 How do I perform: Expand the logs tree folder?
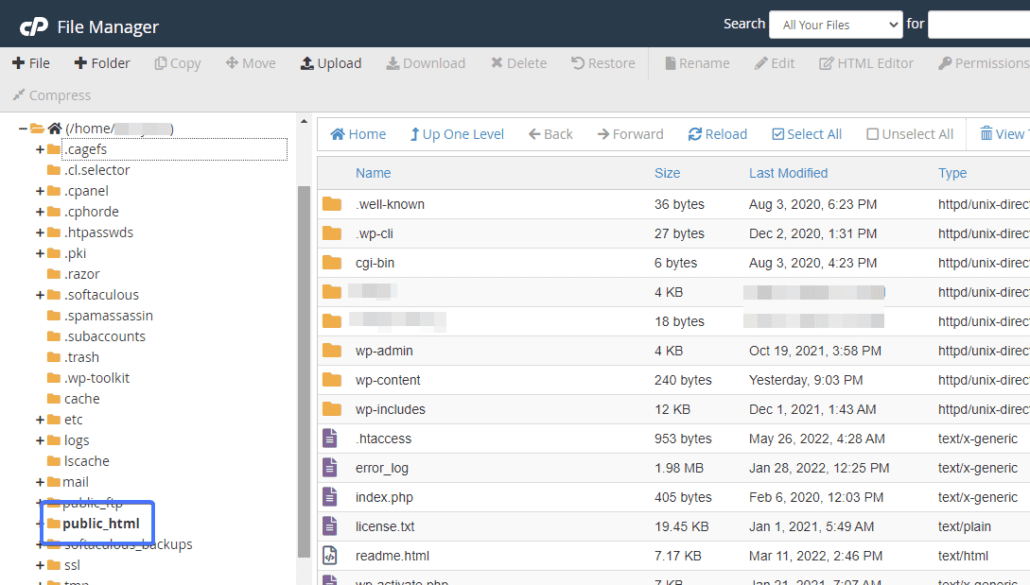pos(40,441)
